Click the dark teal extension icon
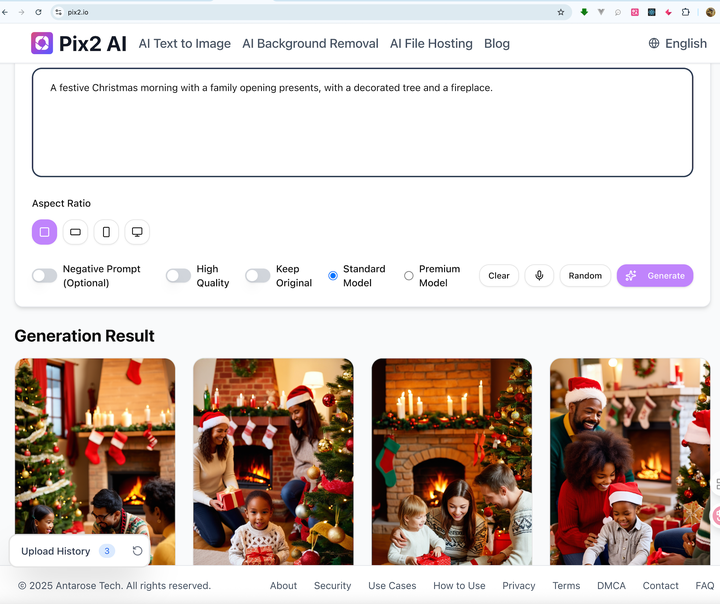The height and width of the screenshot is (604, 720). pyautogui.click(x=652, y=12)
